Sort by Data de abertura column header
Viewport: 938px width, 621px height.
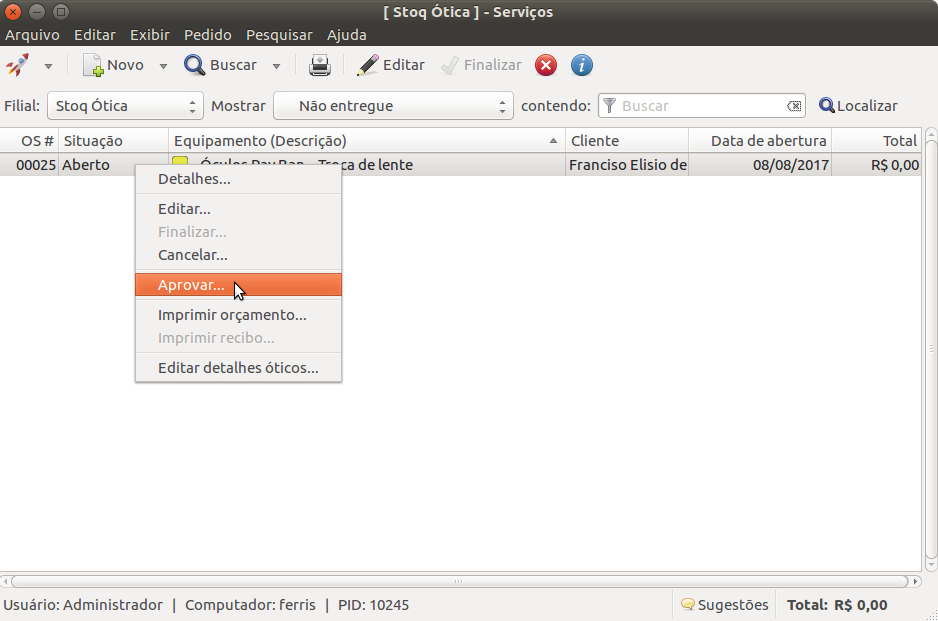tap(760, 141)
